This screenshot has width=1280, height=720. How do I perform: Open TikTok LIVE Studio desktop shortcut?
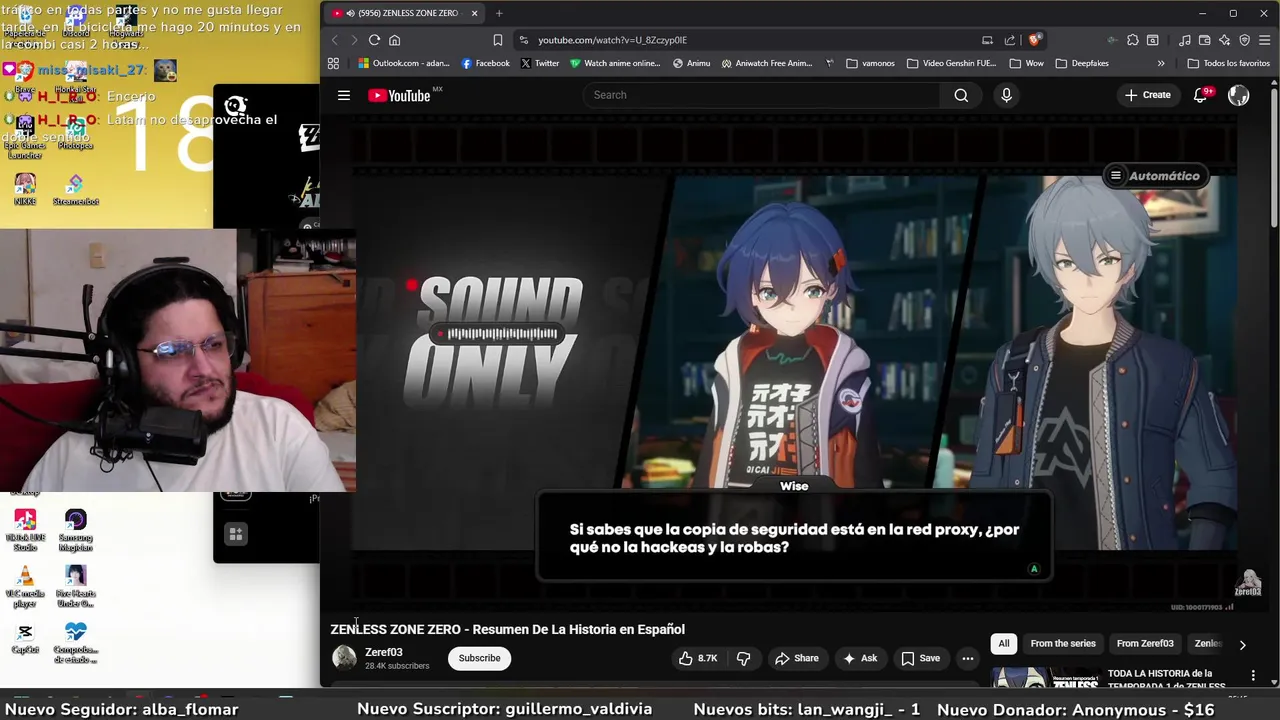tap(25, 530)
